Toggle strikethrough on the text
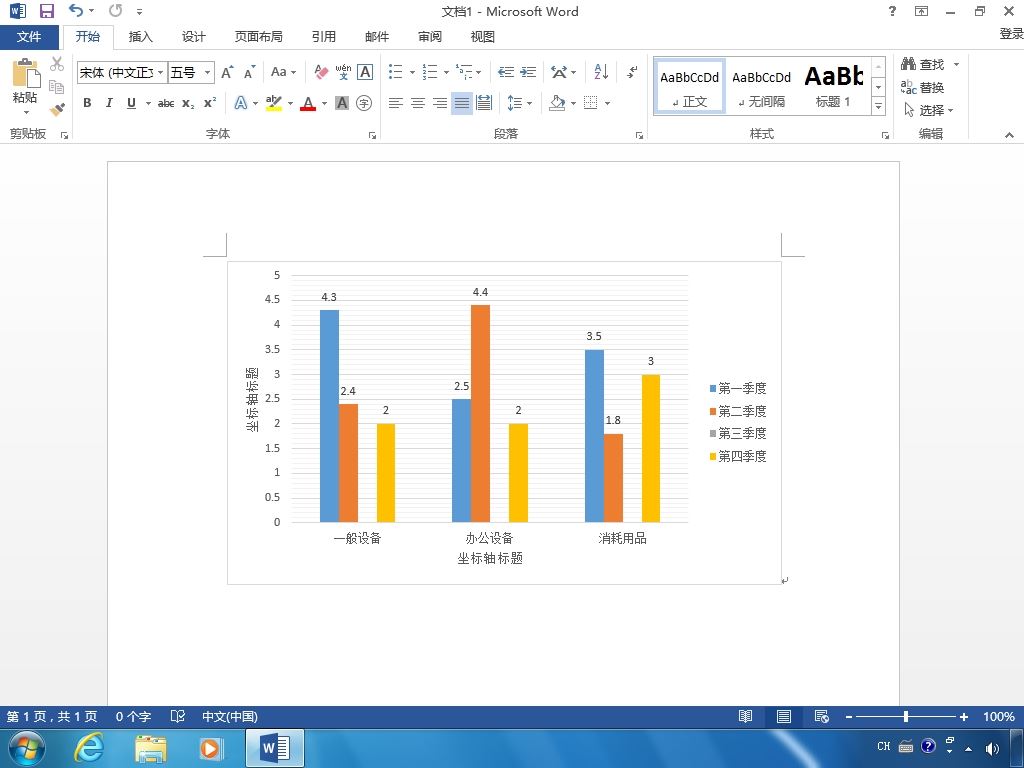 [x=166, y=103]
